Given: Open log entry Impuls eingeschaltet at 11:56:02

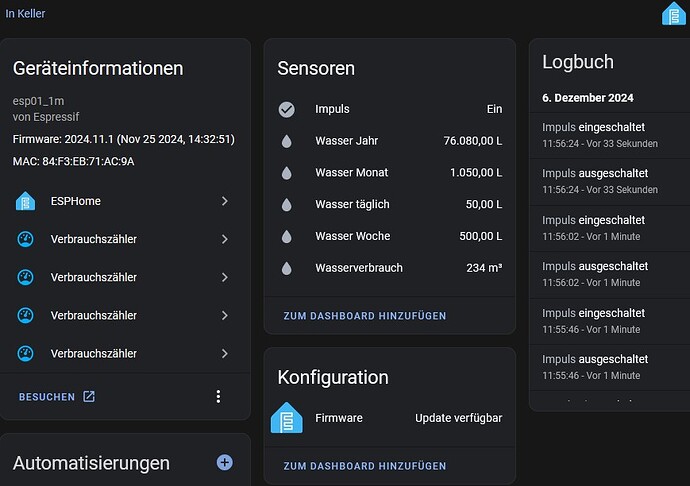Looking at the screenshot, I should point(609,228).
